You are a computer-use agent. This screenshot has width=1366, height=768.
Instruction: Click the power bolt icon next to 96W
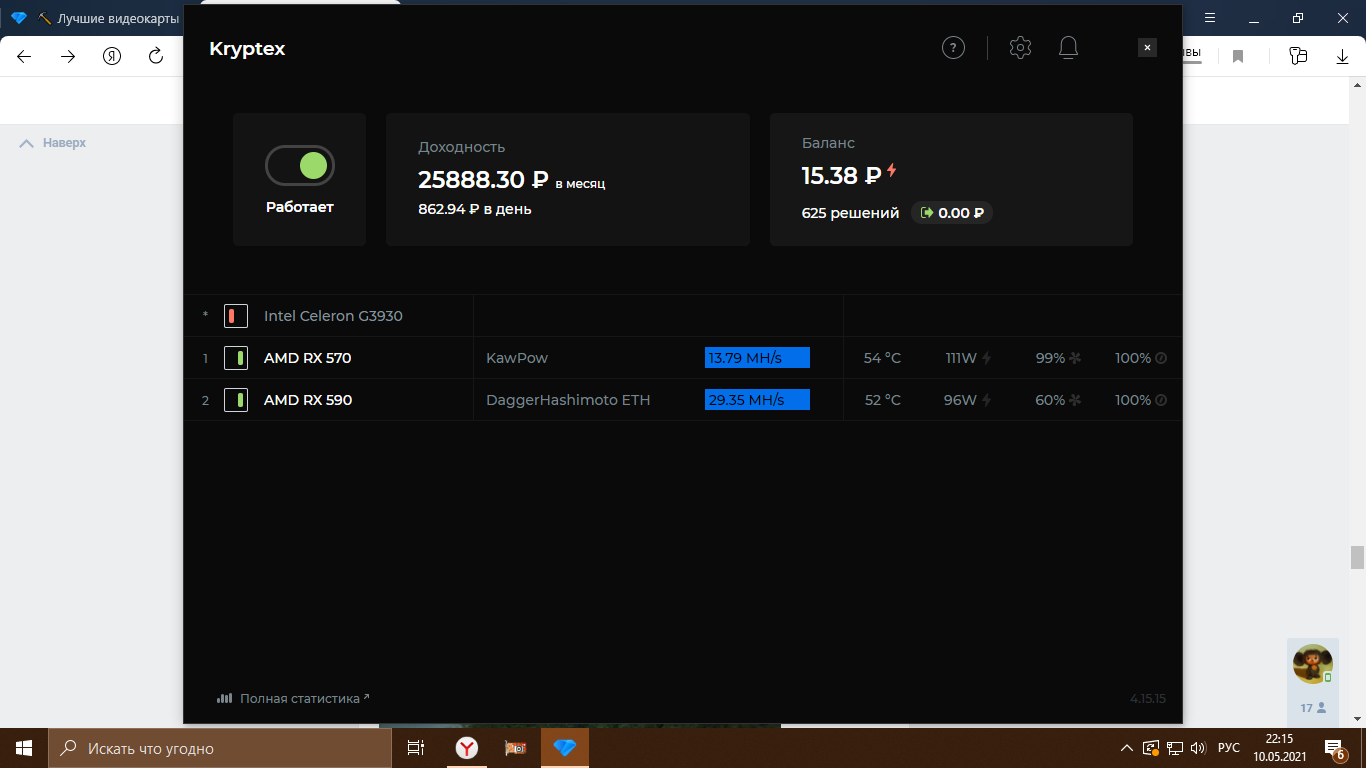point(986,400)
